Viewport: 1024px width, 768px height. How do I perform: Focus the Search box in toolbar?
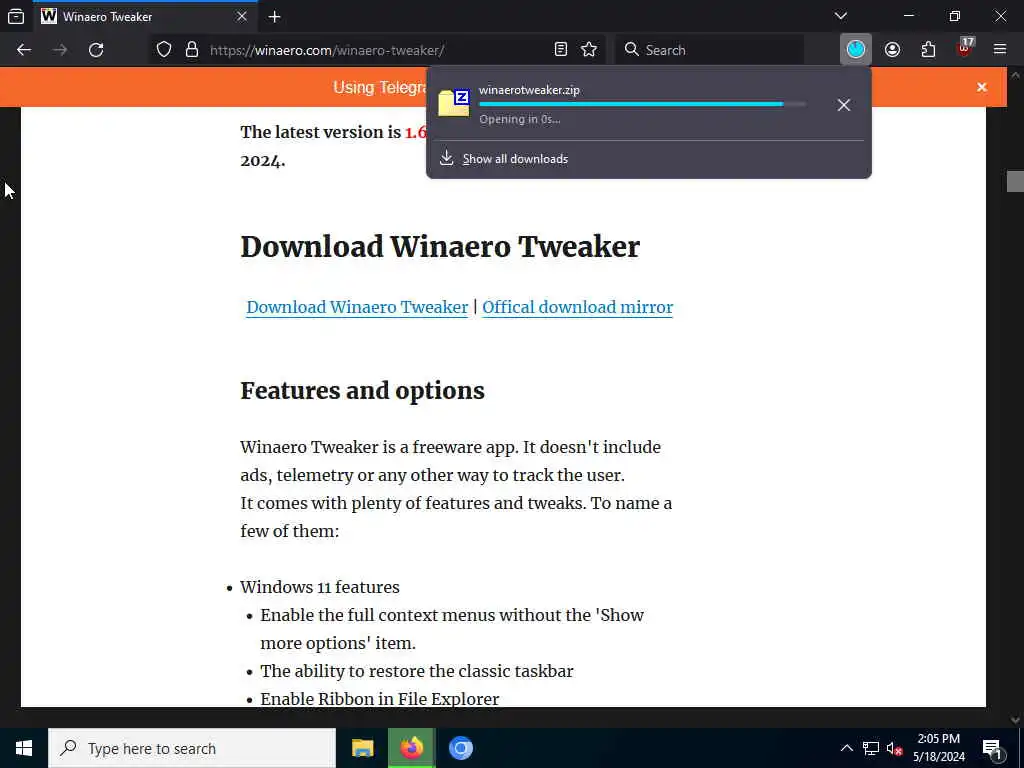click(x=709, y=50)
